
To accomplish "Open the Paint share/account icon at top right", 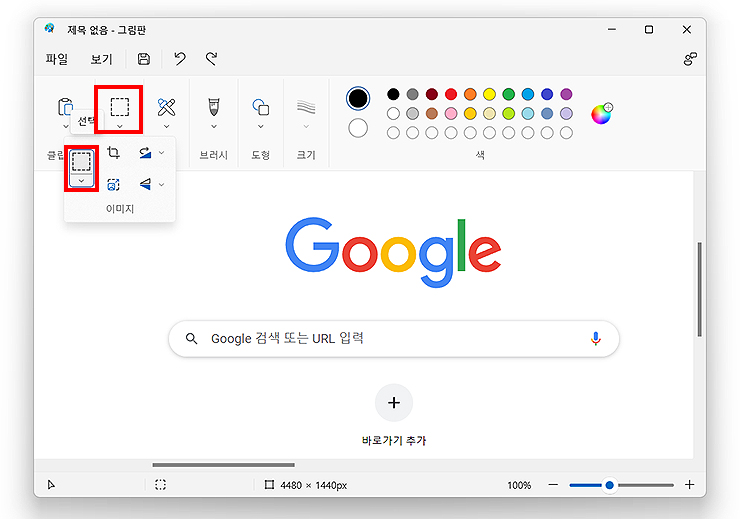I will coord(690,59).
